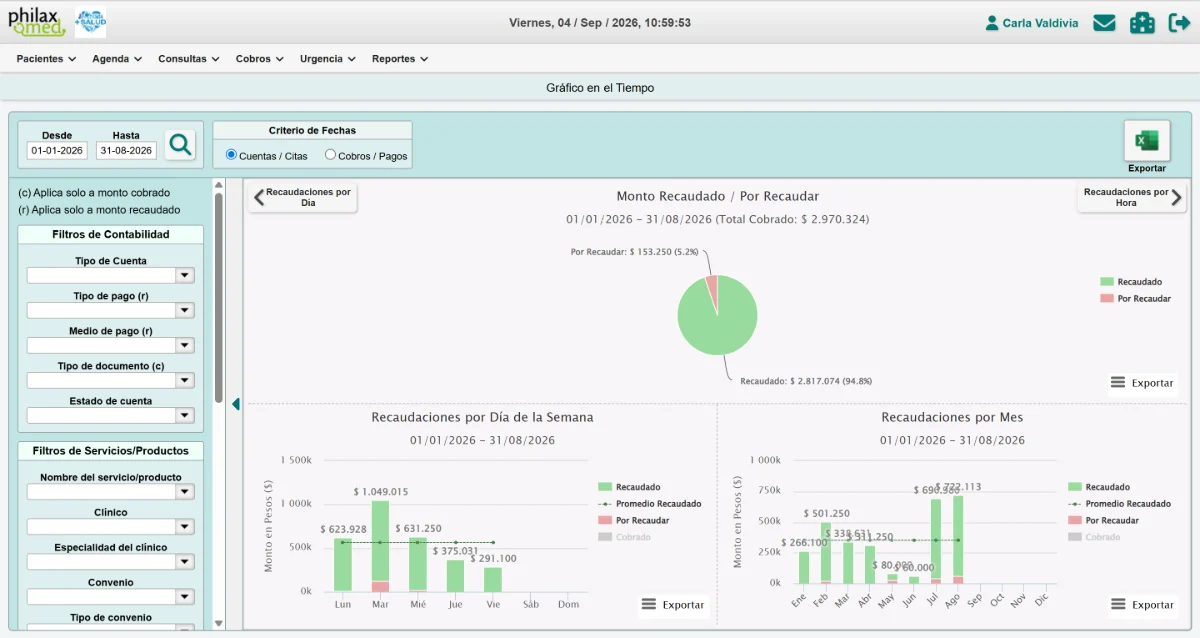
Task: Open the monthly chart Exportar menu
Action: click(x=1143, y=604)
